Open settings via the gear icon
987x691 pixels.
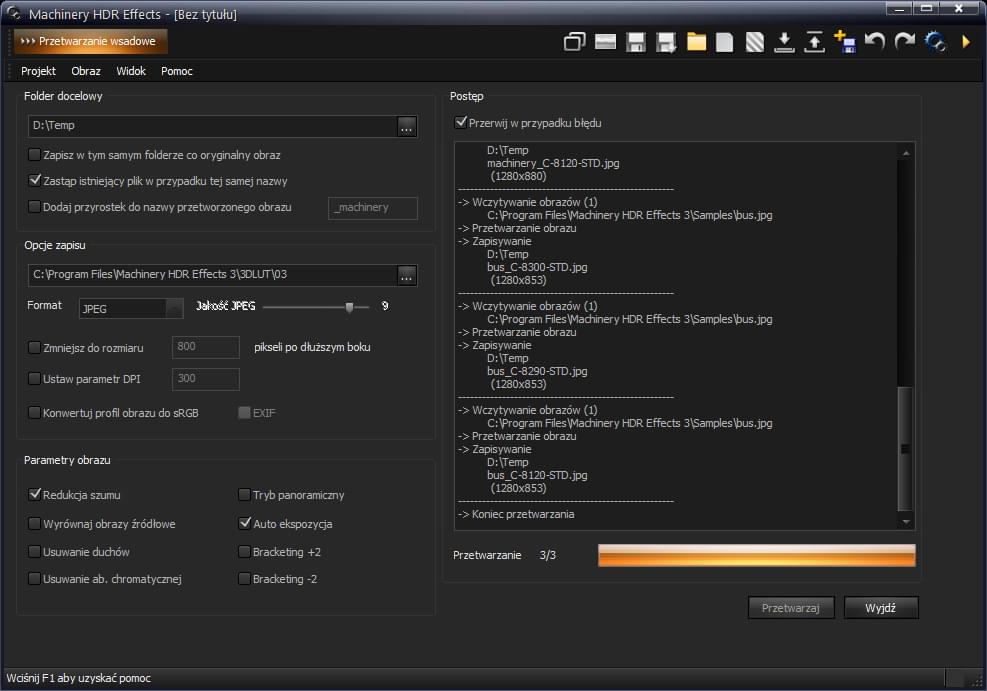coord(935,42)
